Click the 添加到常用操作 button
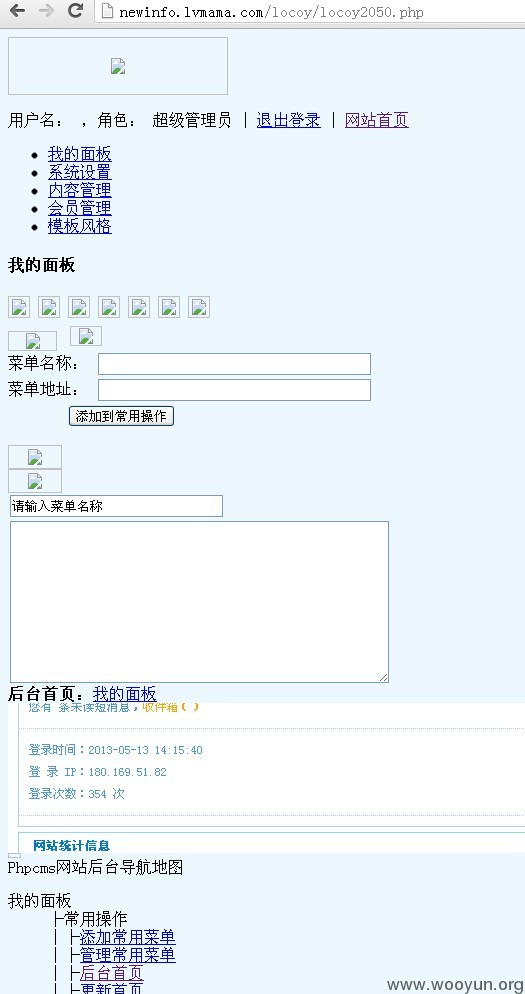Image resolution: width=525 pixels, height=994 pixels. 121,416
